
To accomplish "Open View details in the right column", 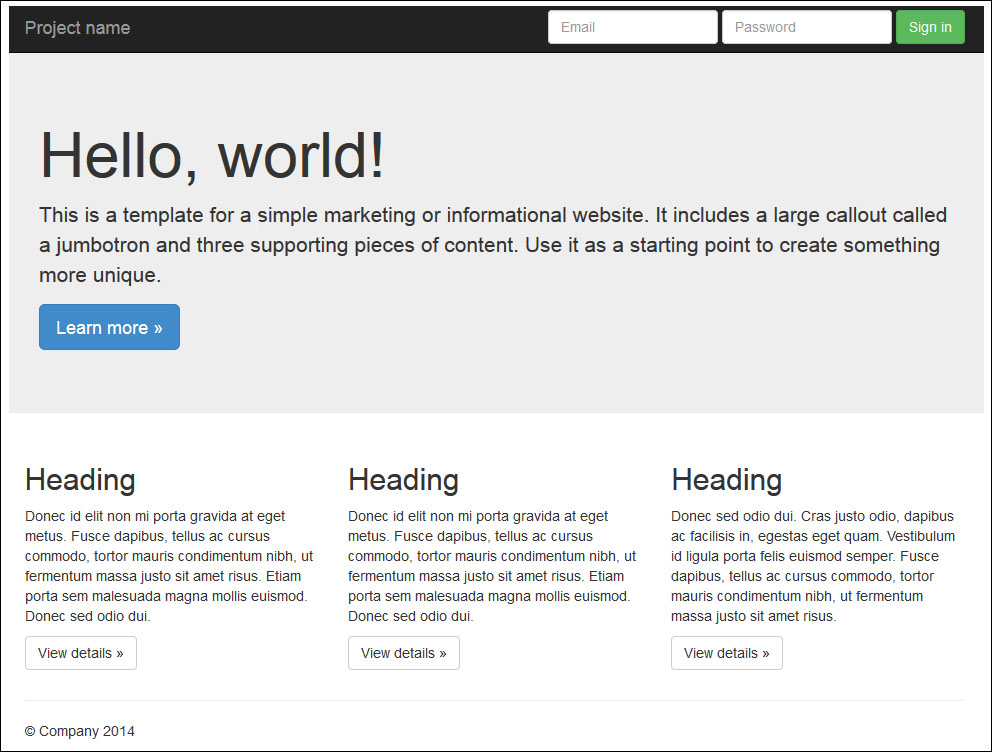I will [727, 653].
